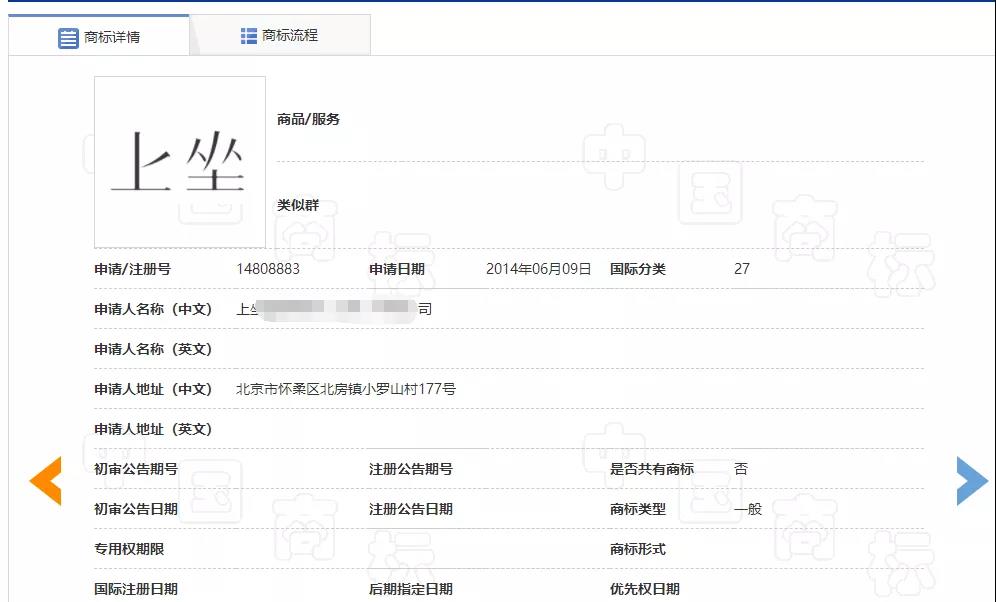The width and height of the screenshot is (996, 602).
Task: Click the 申请日期 value 2014年06月09日
Action: click(539, 268)
